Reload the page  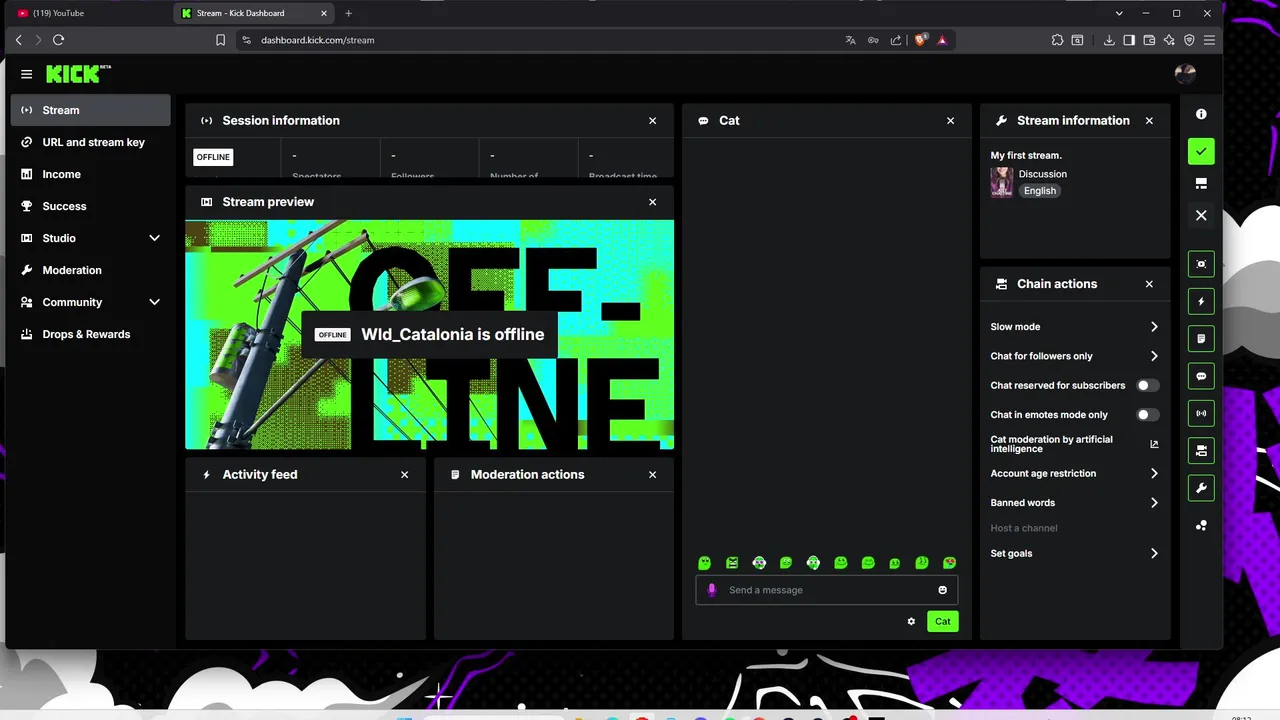click(x=58, y=40)
